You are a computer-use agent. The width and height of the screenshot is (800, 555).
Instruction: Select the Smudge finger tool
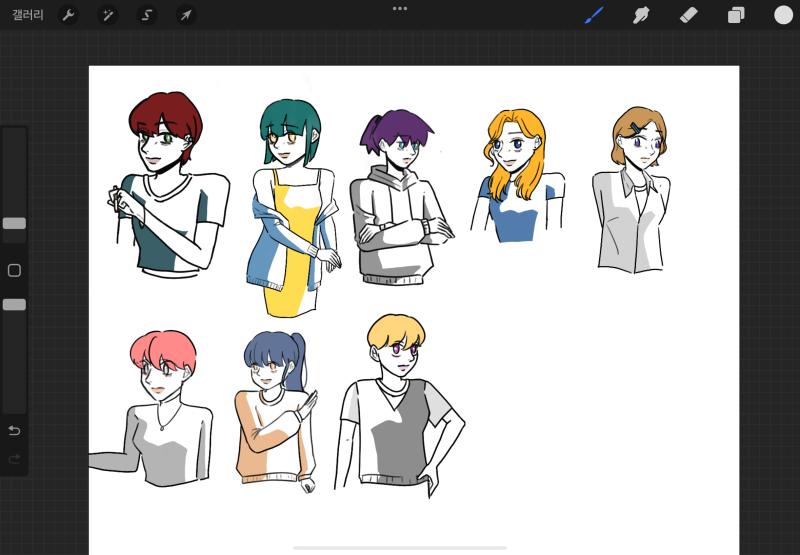click(641, 15)
